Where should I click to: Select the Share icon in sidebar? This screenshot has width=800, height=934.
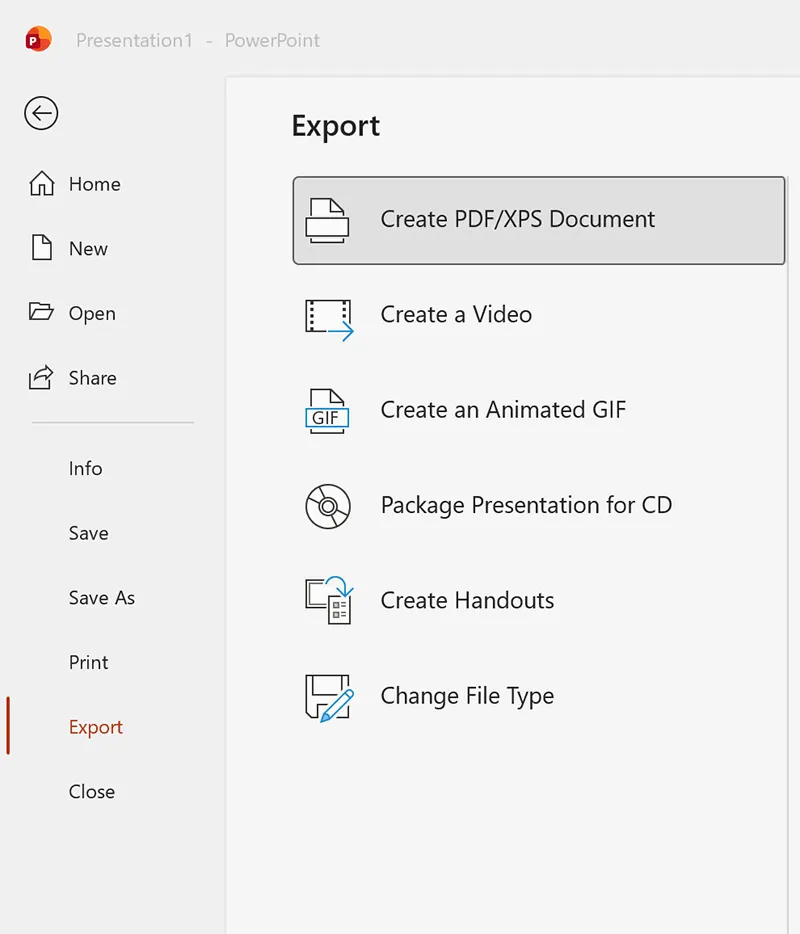(x=42, y=377)
